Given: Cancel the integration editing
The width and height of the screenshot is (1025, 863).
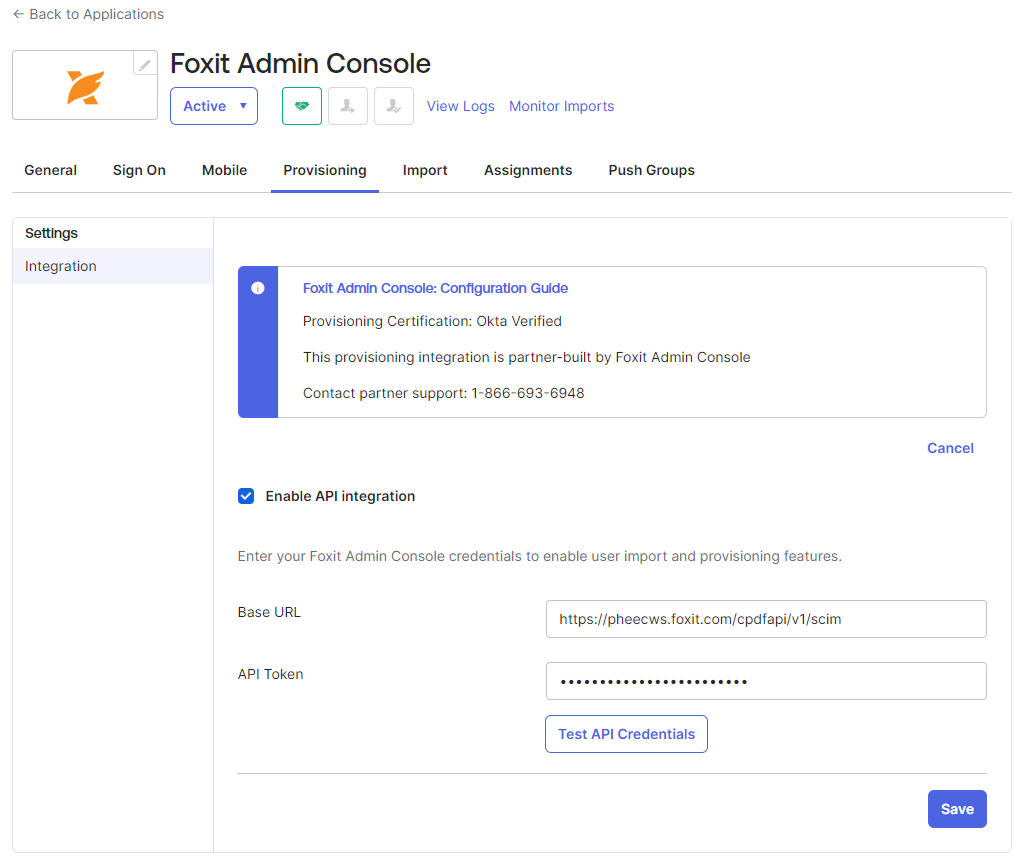Looking at the screenshot, I should point(950,448).
